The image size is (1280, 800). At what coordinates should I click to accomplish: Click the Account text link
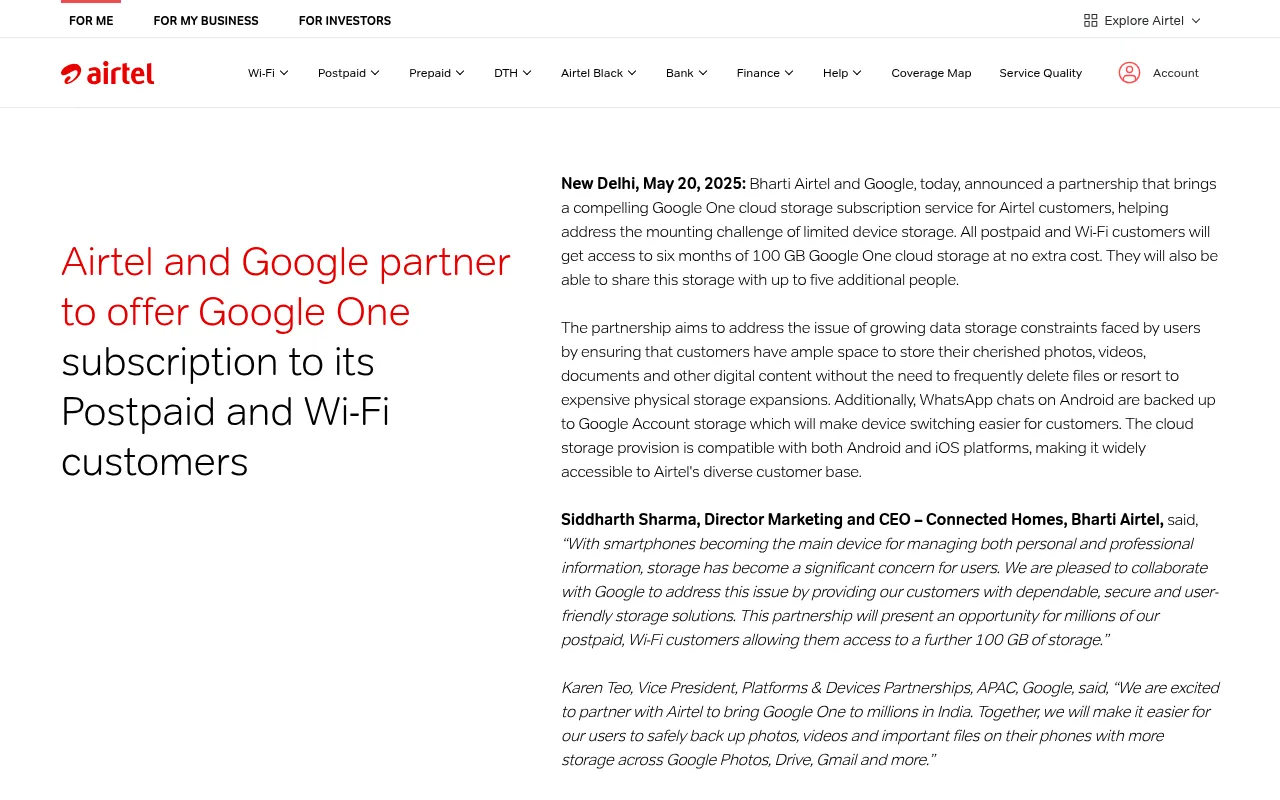coord(1176,73)
